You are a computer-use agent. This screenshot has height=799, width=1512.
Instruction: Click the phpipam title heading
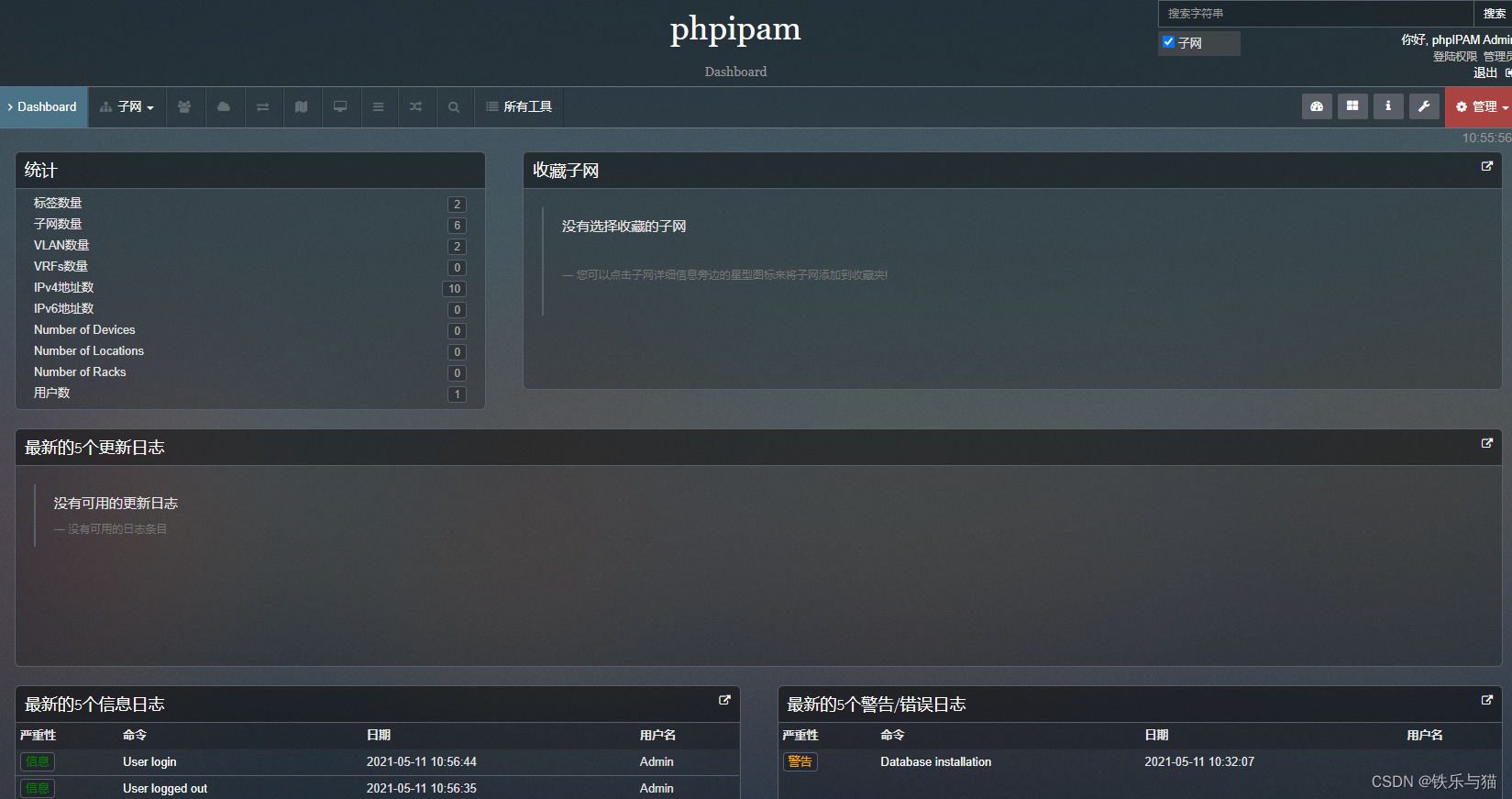[x=735, y=29]
